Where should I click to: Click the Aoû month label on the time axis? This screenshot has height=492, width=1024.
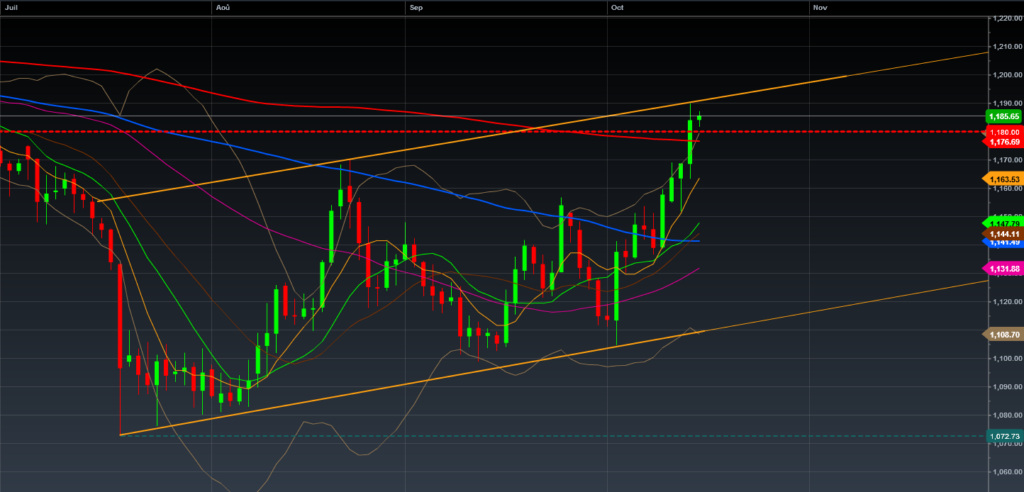(222, 7)
